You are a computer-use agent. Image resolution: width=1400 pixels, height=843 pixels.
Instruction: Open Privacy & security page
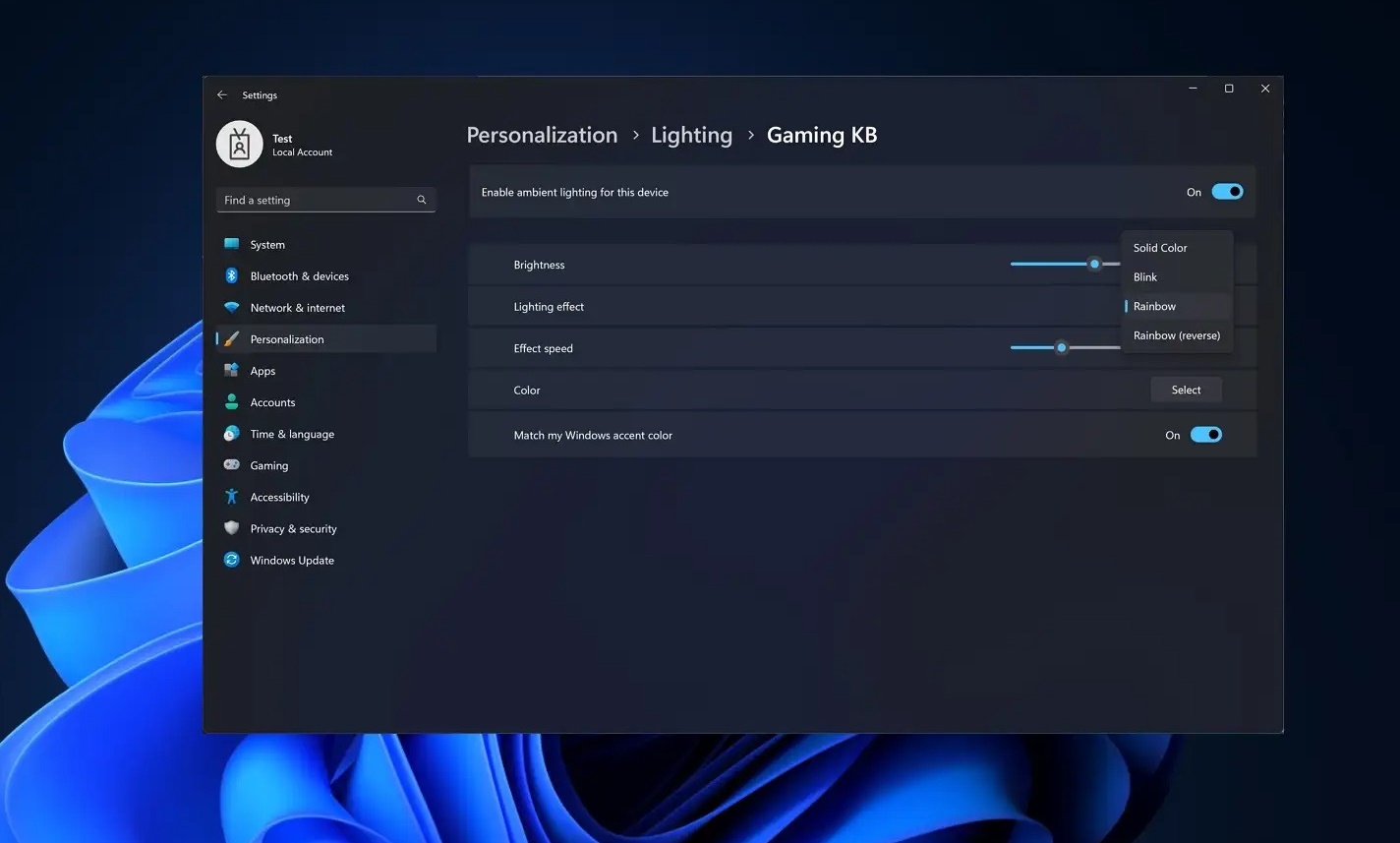coord(326,527)
